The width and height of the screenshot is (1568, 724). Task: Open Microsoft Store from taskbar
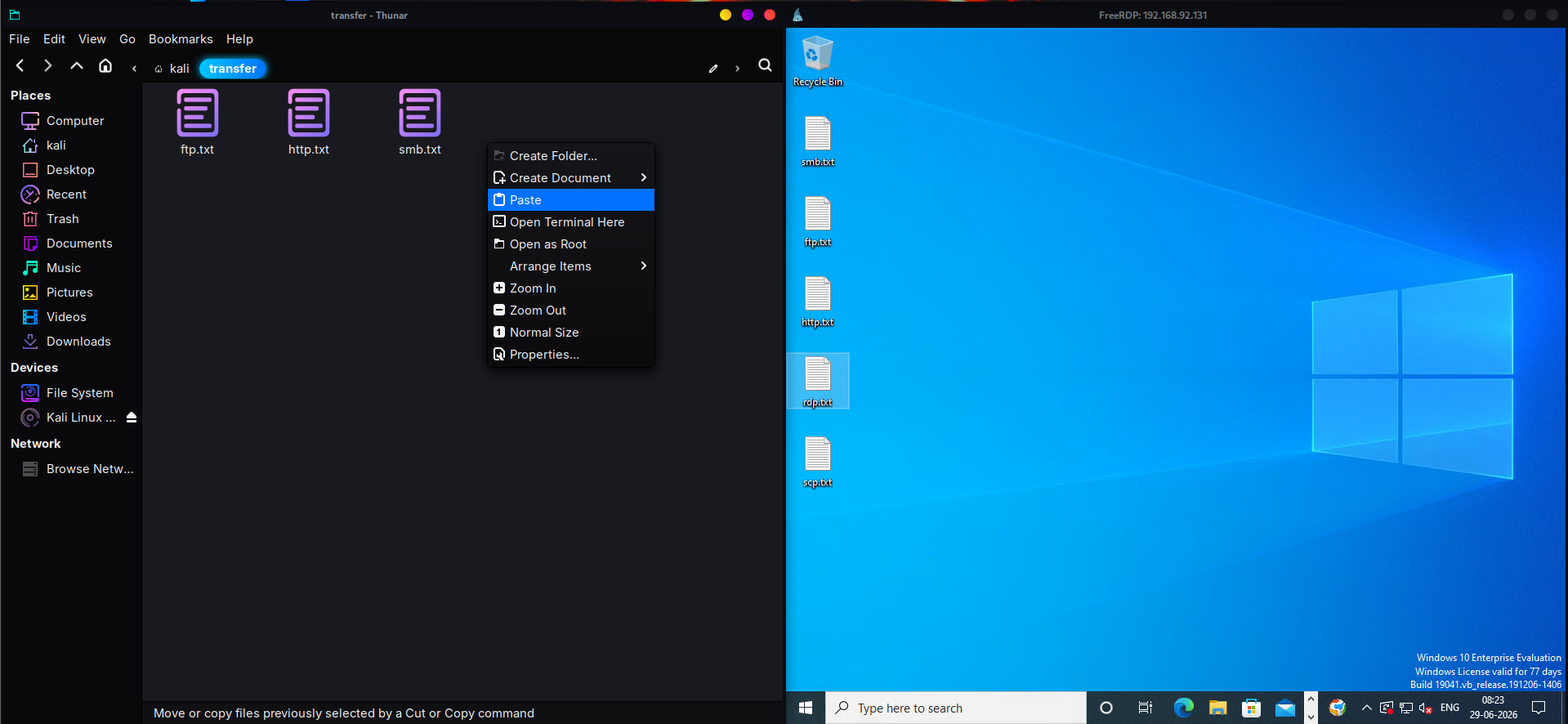tap(1251, 708)
